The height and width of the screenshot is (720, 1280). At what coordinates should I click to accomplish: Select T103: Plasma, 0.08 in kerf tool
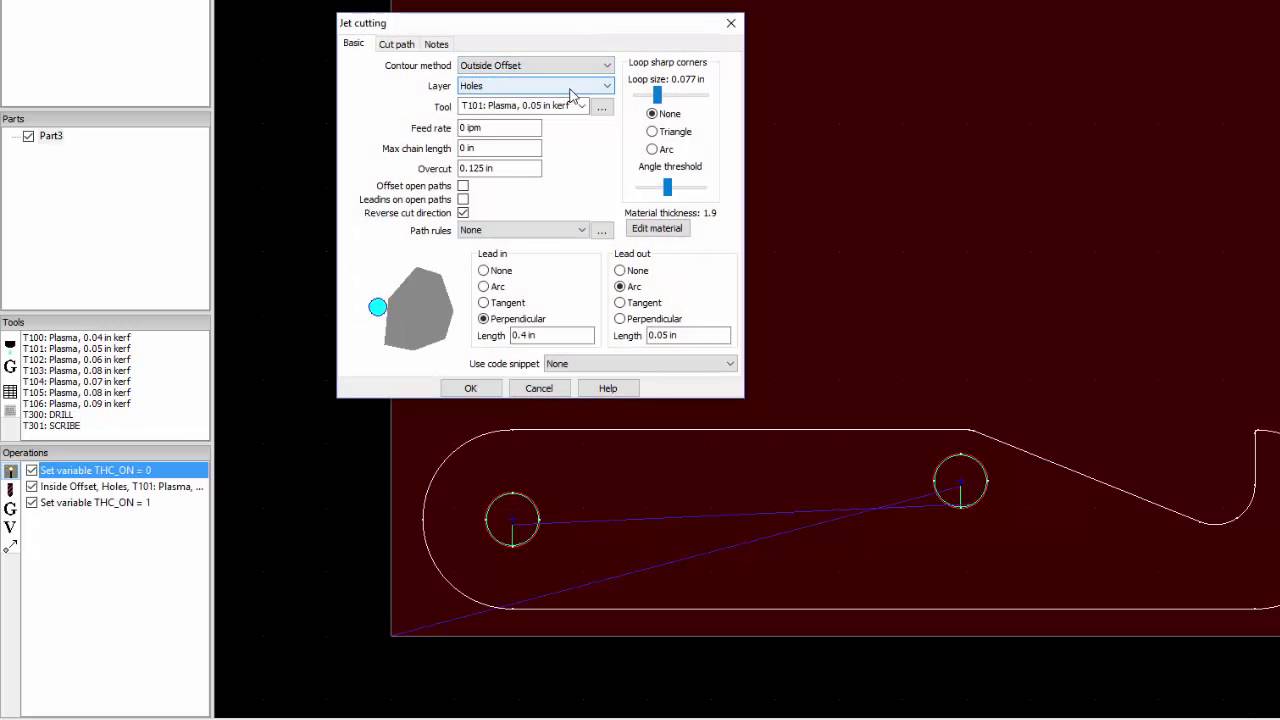[77, 371]
